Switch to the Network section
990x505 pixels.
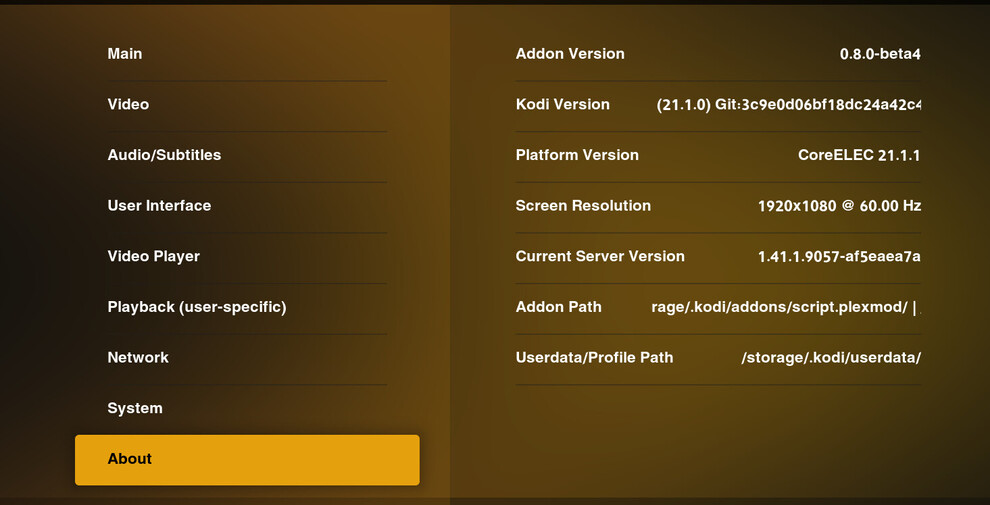(x=138, y=358)
